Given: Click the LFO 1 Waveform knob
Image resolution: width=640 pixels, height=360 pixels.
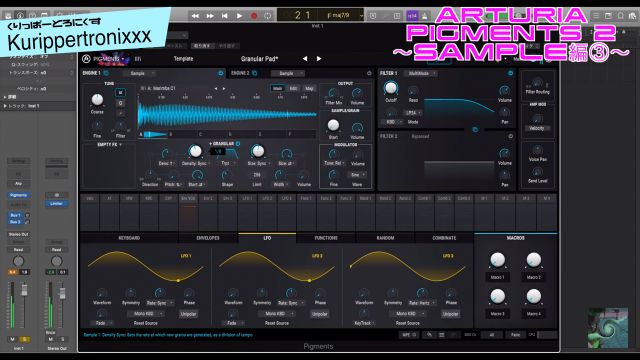Looking at the screenshot, I should [x=102, y=293].
